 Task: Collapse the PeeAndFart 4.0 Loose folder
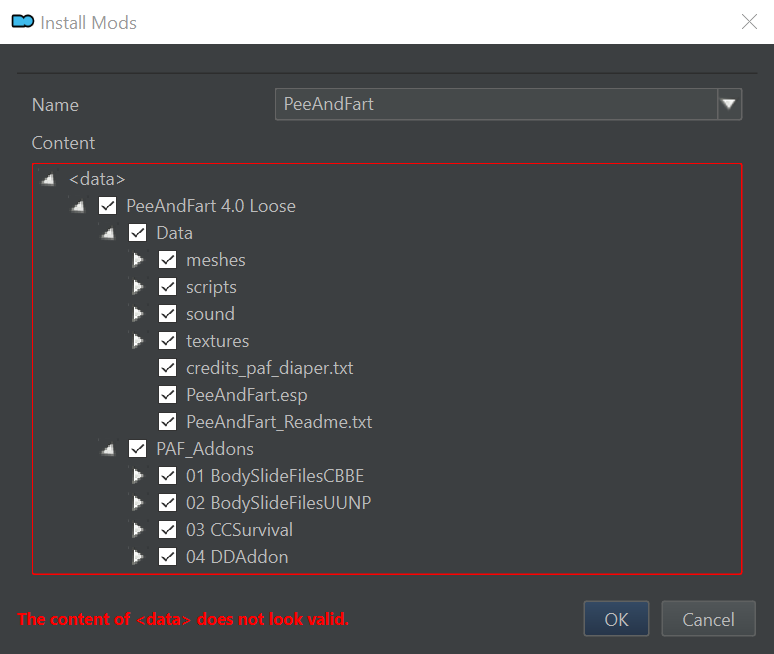[x=78, y=206]
